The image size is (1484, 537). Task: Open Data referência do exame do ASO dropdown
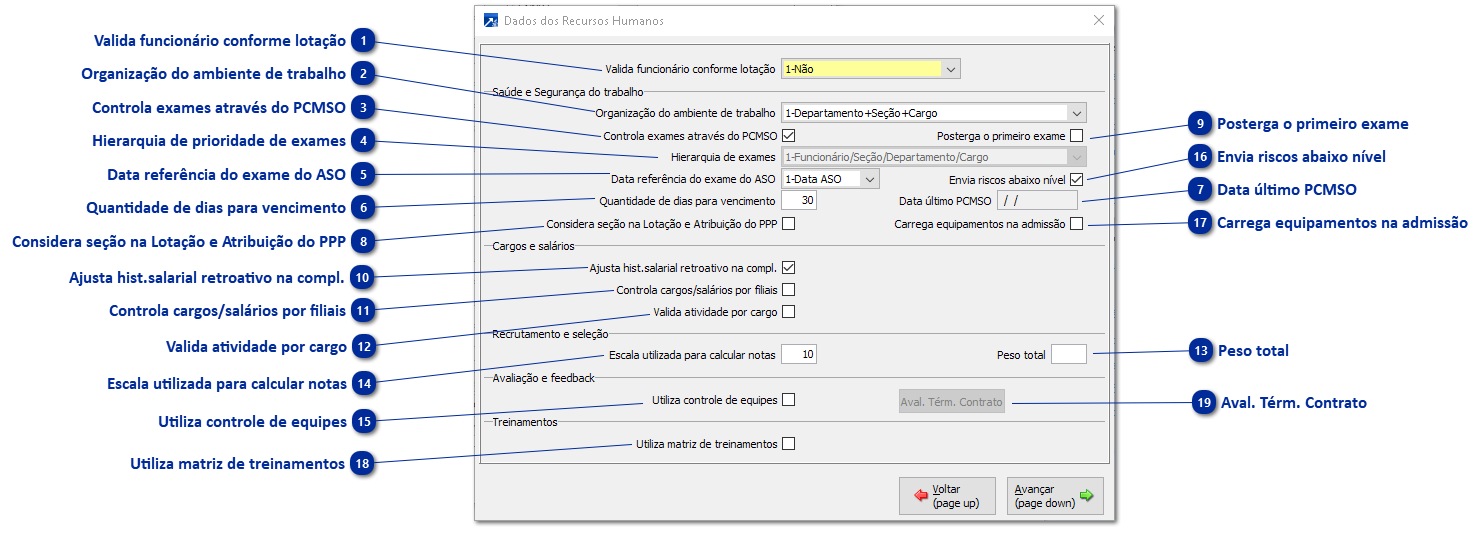pyautogui.click(x=869, y=179)
